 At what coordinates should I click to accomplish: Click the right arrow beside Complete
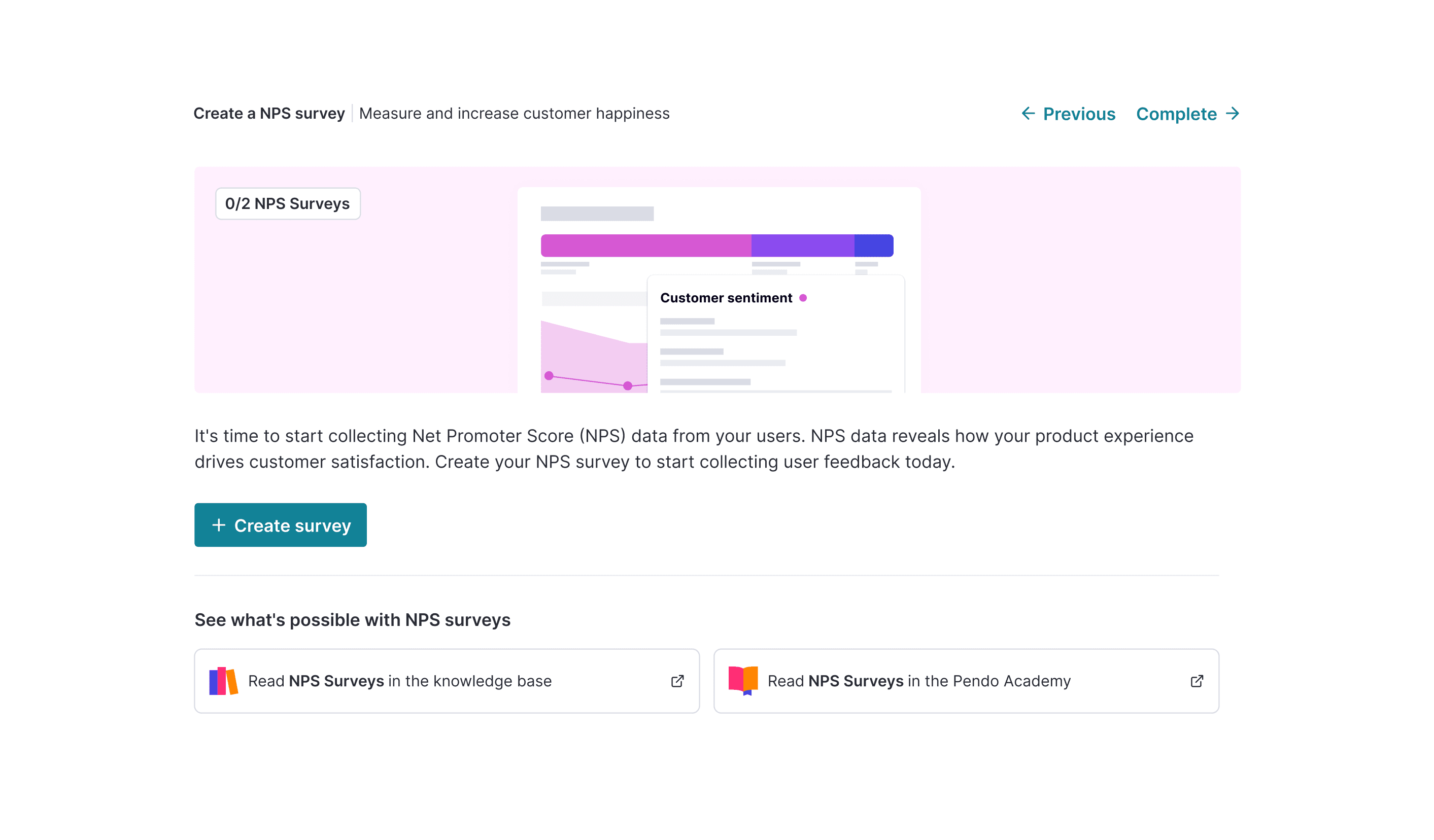[1233, 114]
